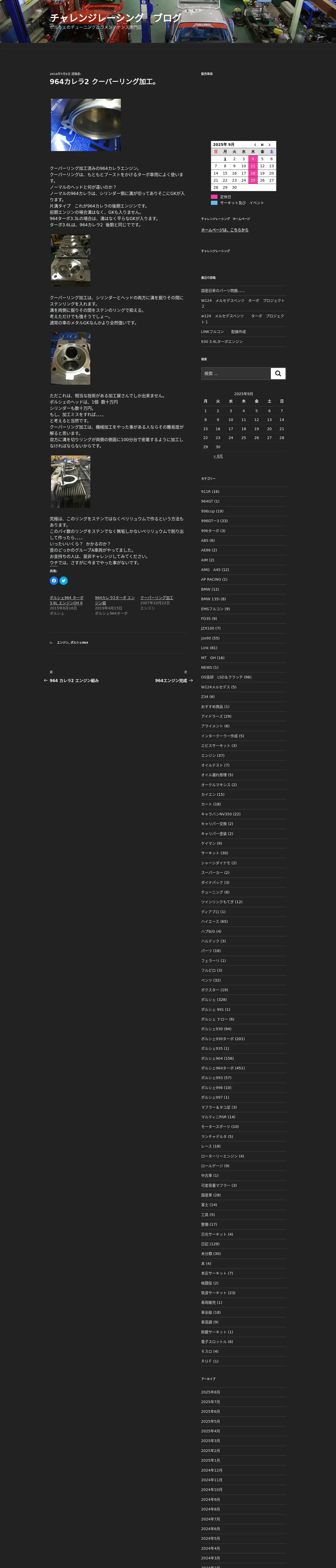
Task: Share the post on Facebook
Action: [x=54, y=581]
